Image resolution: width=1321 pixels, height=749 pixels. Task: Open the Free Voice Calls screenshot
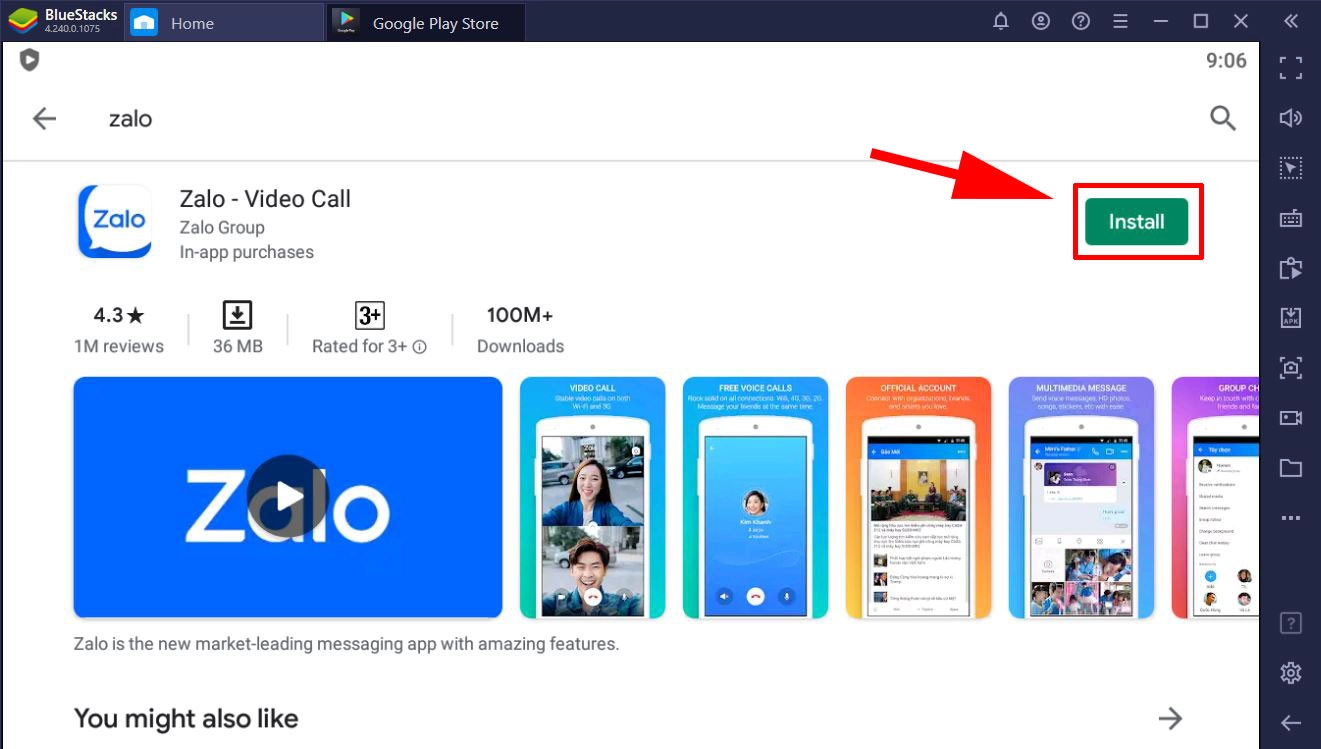click(755, 497)
